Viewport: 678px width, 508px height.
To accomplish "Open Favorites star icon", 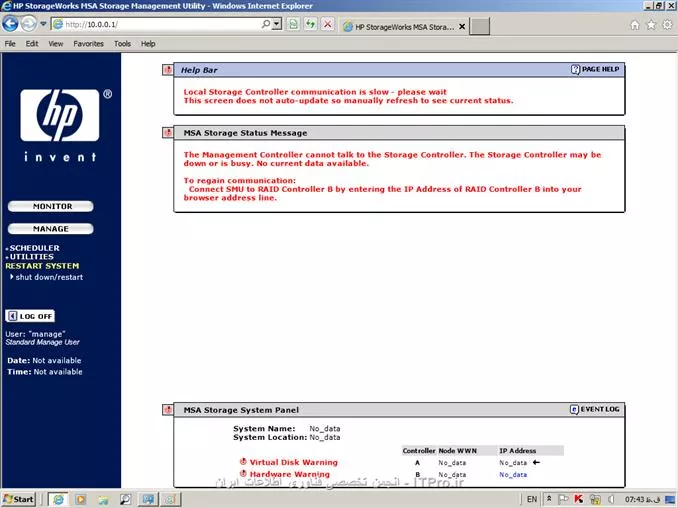I will coord(651,25).
